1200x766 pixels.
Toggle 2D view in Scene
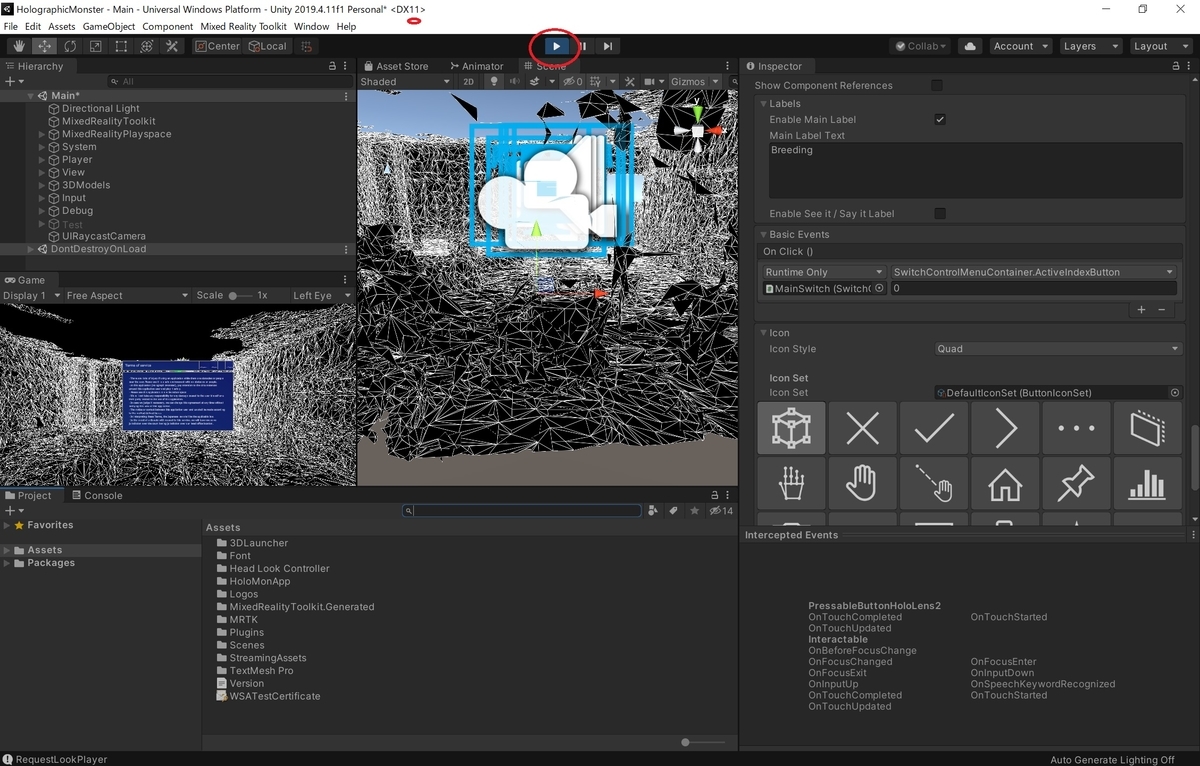pos(468,82)
